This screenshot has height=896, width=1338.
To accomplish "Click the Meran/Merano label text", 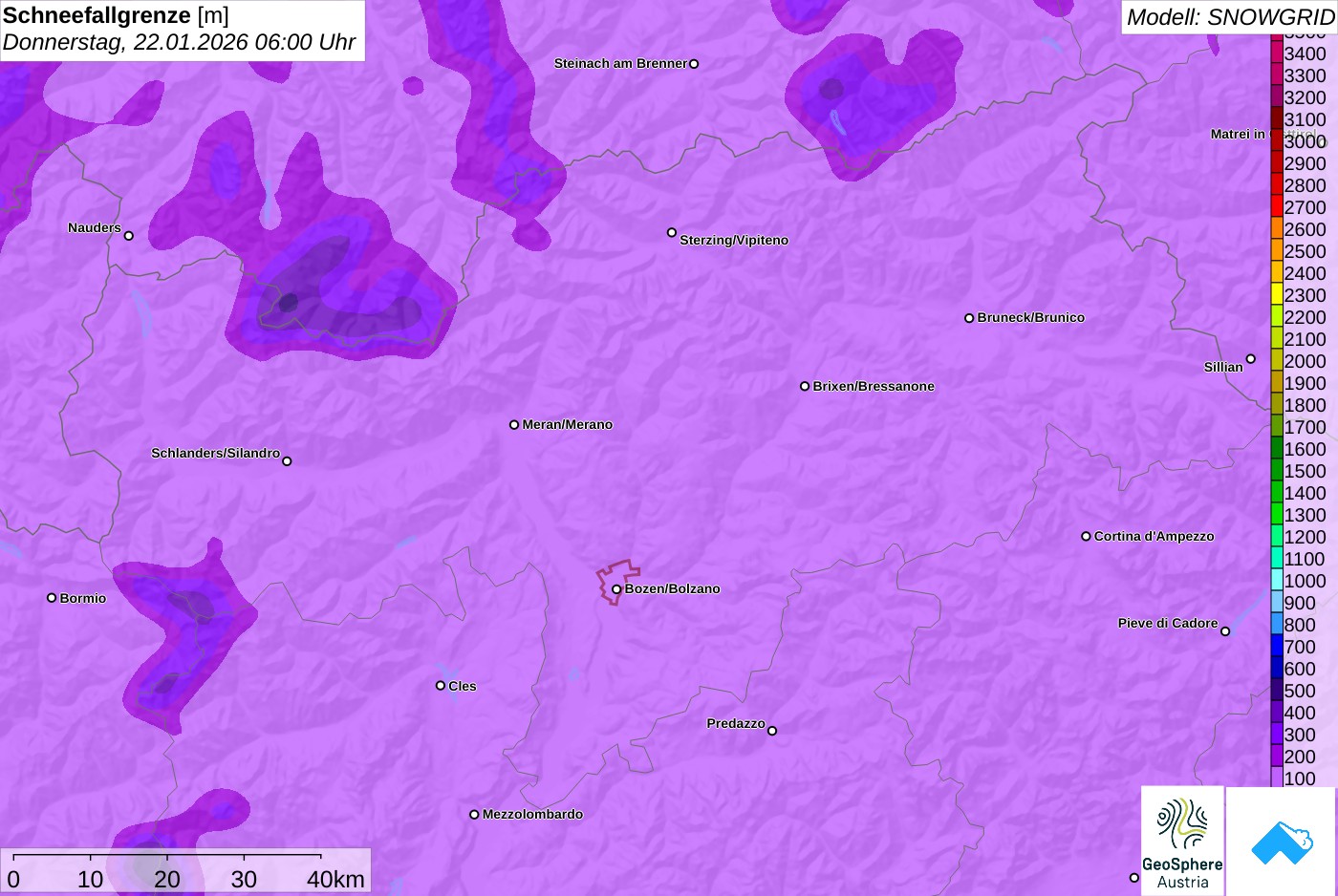I will point(568,424).
